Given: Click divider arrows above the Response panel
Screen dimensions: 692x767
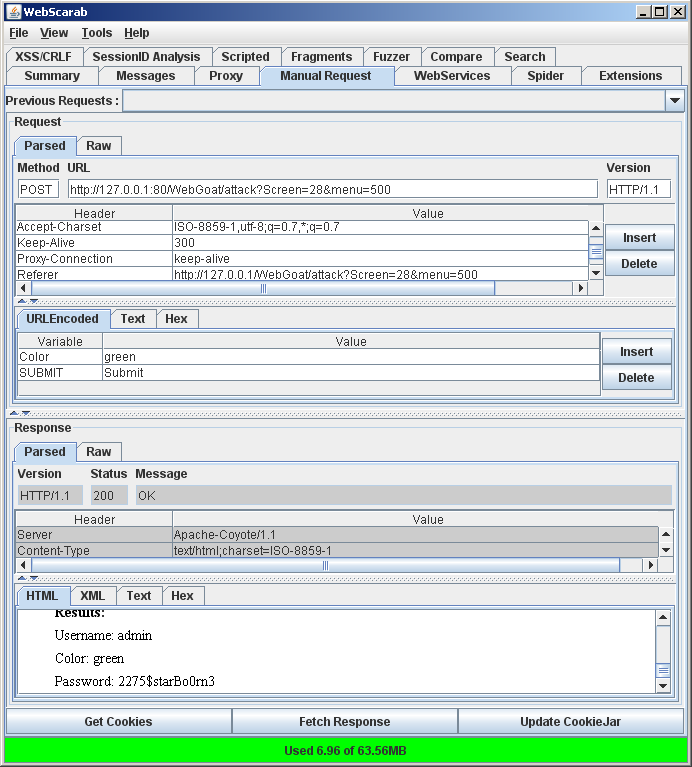Looking at the screenshot, I should pyautogui.click(x=19, y=412).
